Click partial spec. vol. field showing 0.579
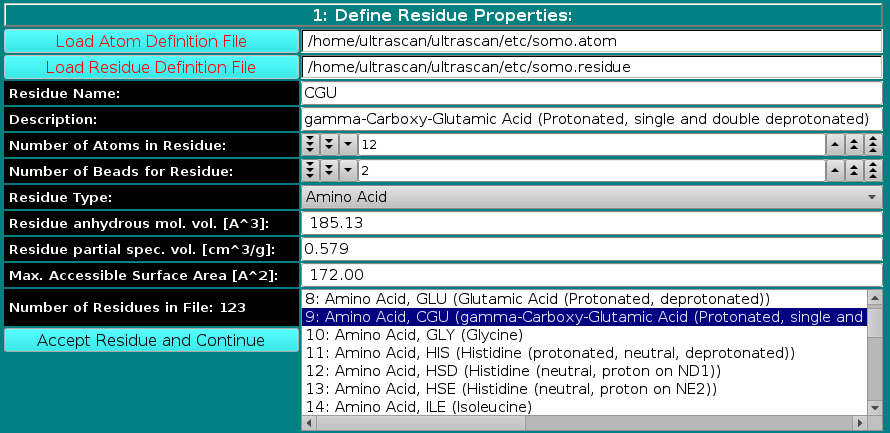The image size is (890, 433). tap(592, 249)
